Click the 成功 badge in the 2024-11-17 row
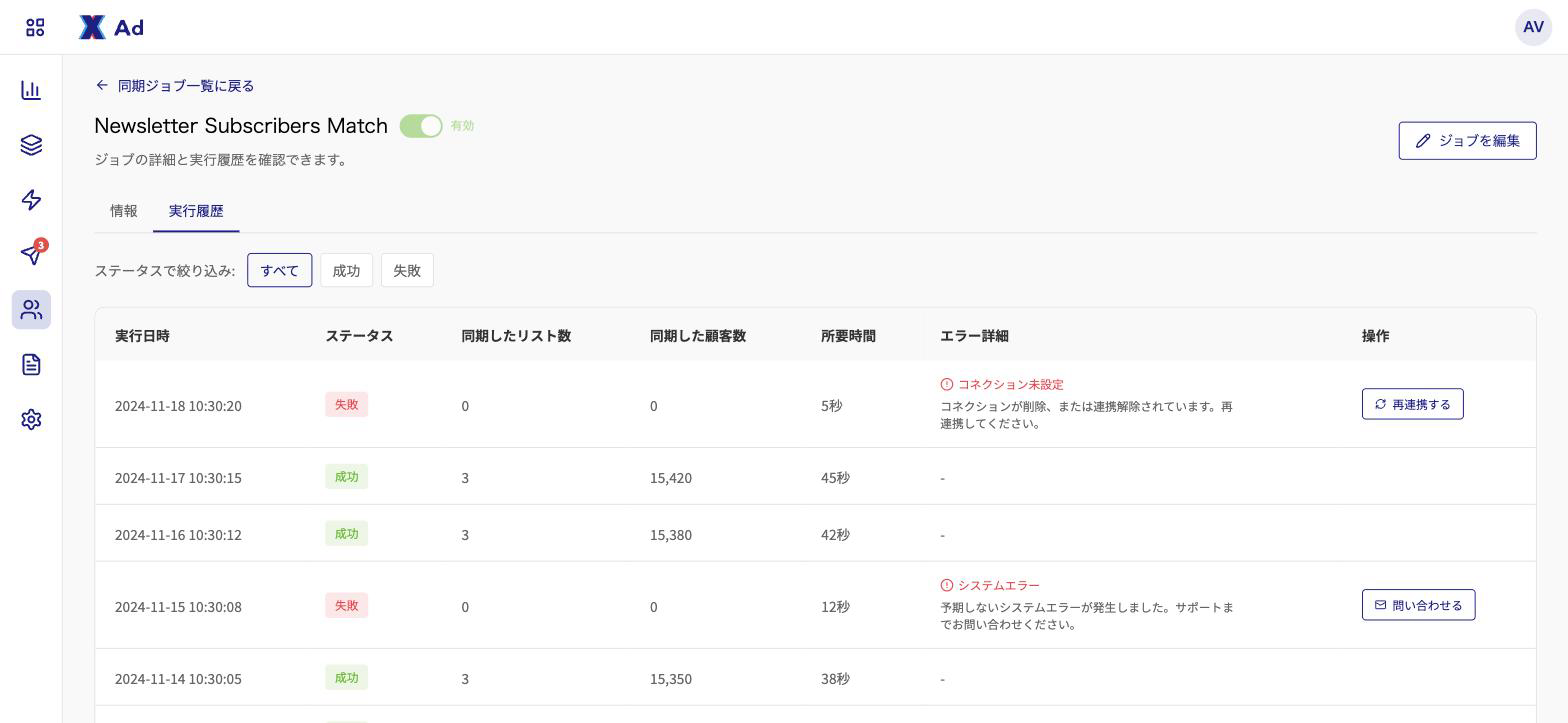The width and height of the screenshot is (1568, 723). (x=346, y=476)
